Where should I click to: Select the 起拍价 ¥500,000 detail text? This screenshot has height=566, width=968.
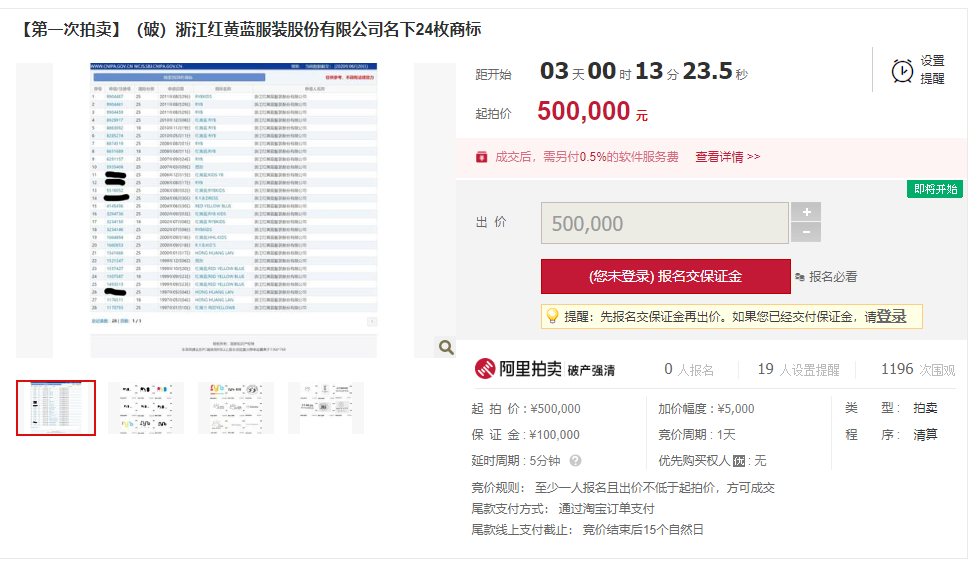526,409
